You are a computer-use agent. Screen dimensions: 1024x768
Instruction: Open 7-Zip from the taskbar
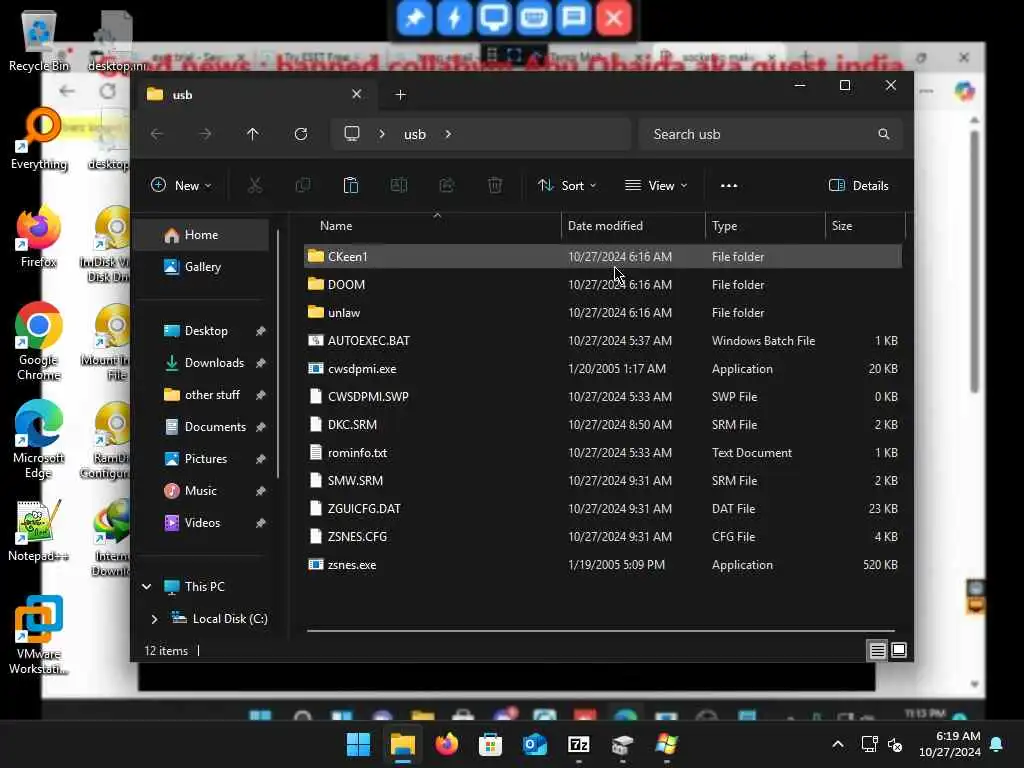pos(579,744)
